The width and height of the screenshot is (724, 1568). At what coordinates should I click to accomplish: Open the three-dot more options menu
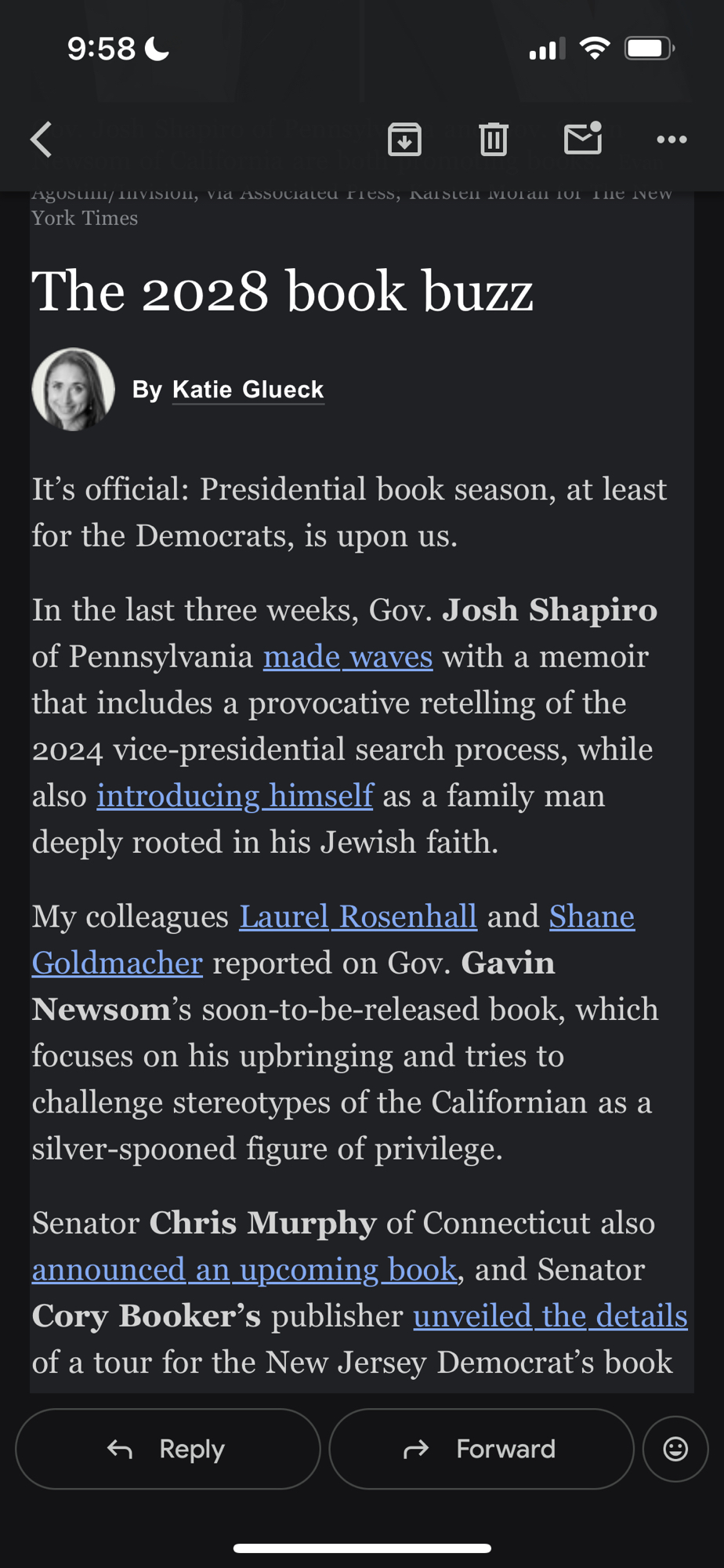672,140
